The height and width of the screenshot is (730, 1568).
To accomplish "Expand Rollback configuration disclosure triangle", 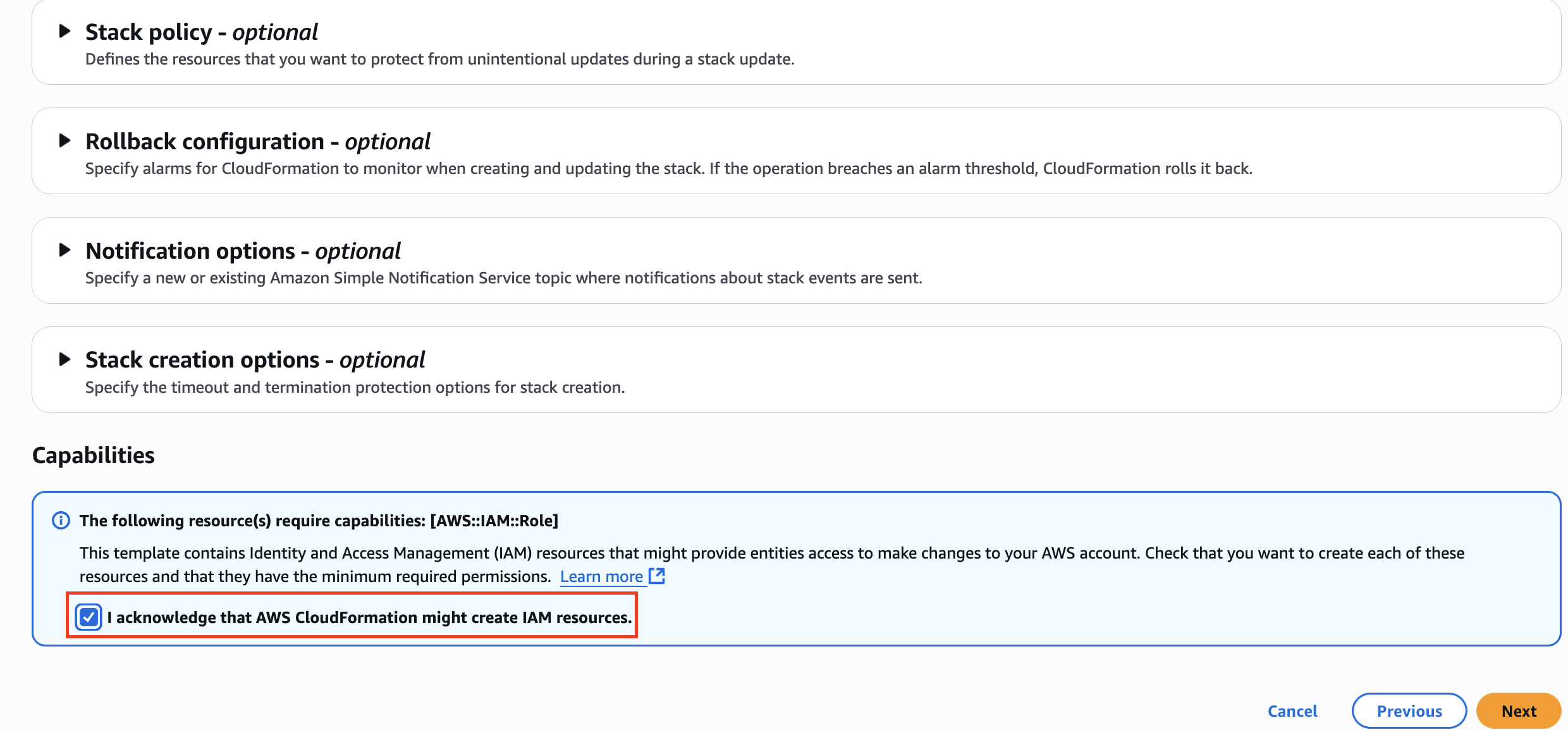I will (64, 140).
